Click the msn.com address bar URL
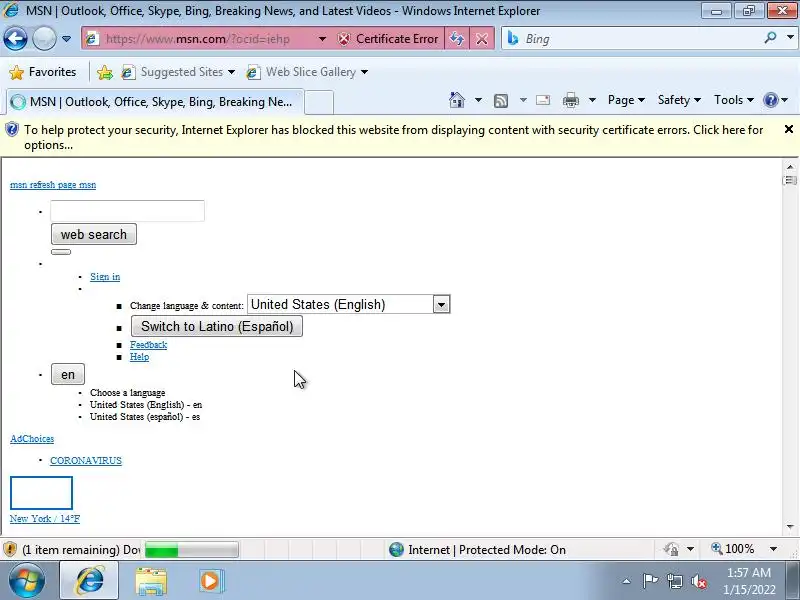 pyautogui.click(x=197, y=39)
